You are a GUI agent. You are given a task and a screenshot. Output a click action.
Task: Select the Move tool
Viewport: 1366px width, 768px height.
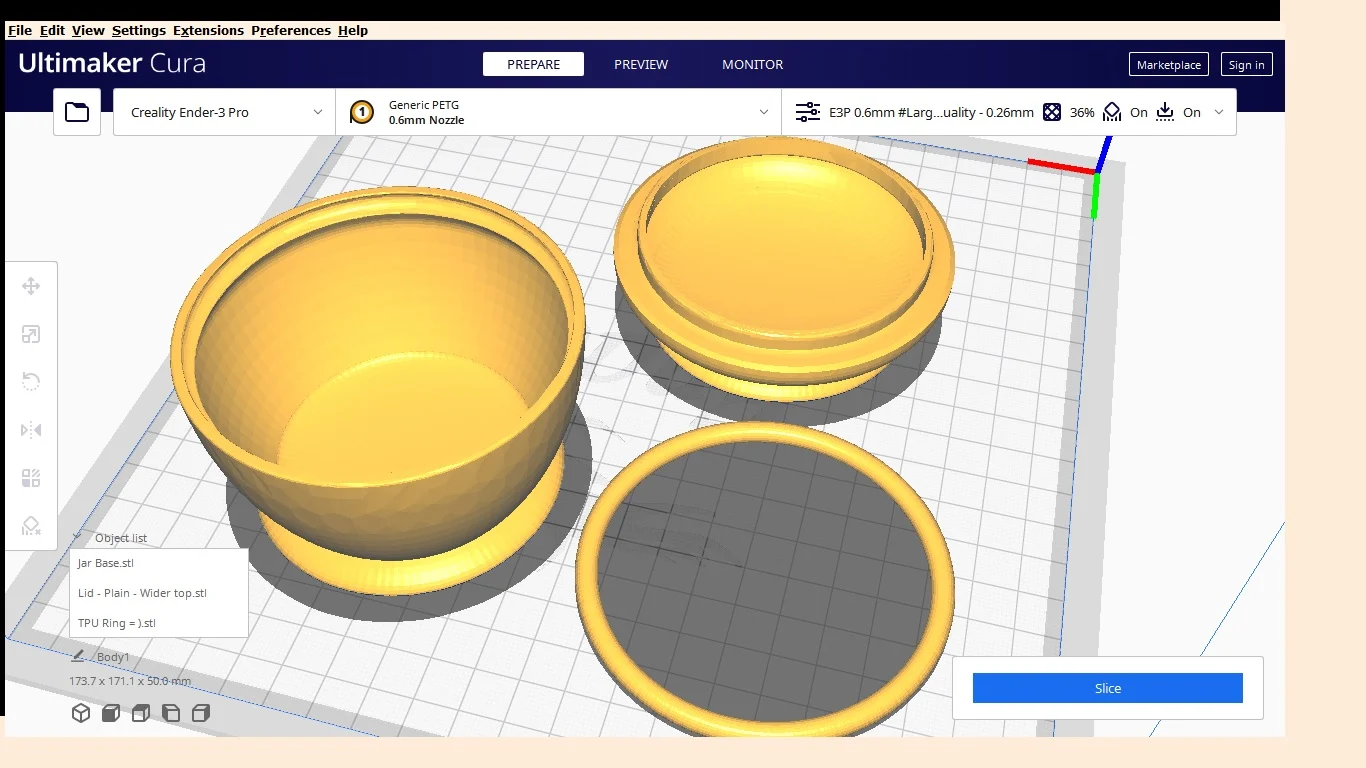(31, 286)
